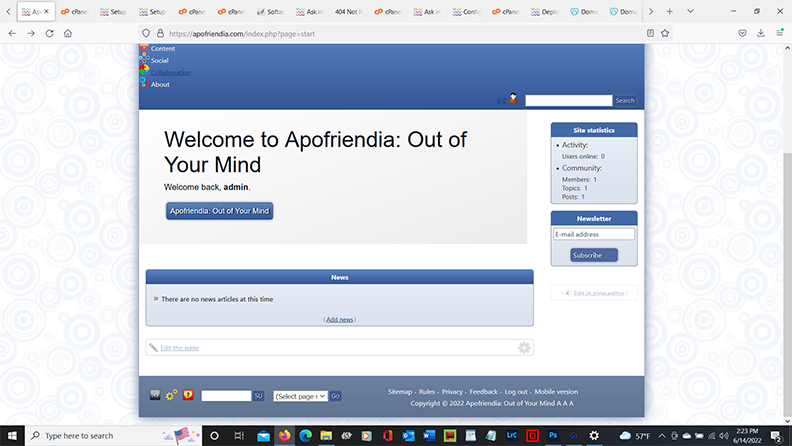Click the gear icon beside Edit this page
The width and height of the screenshot is (792, 446).
click(x=524, y=348)
